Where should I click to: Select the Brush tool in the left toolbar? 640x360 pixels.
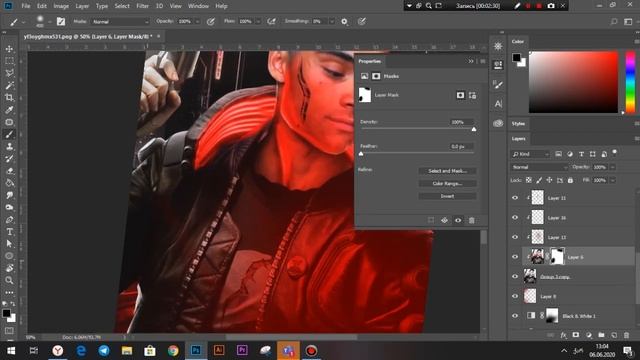9,134
